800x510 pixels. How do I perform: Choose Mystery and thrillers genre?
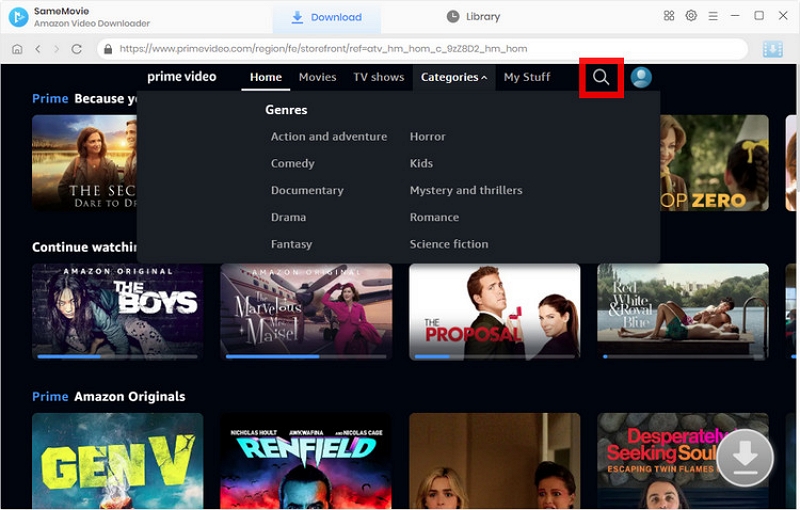(466, 191)
